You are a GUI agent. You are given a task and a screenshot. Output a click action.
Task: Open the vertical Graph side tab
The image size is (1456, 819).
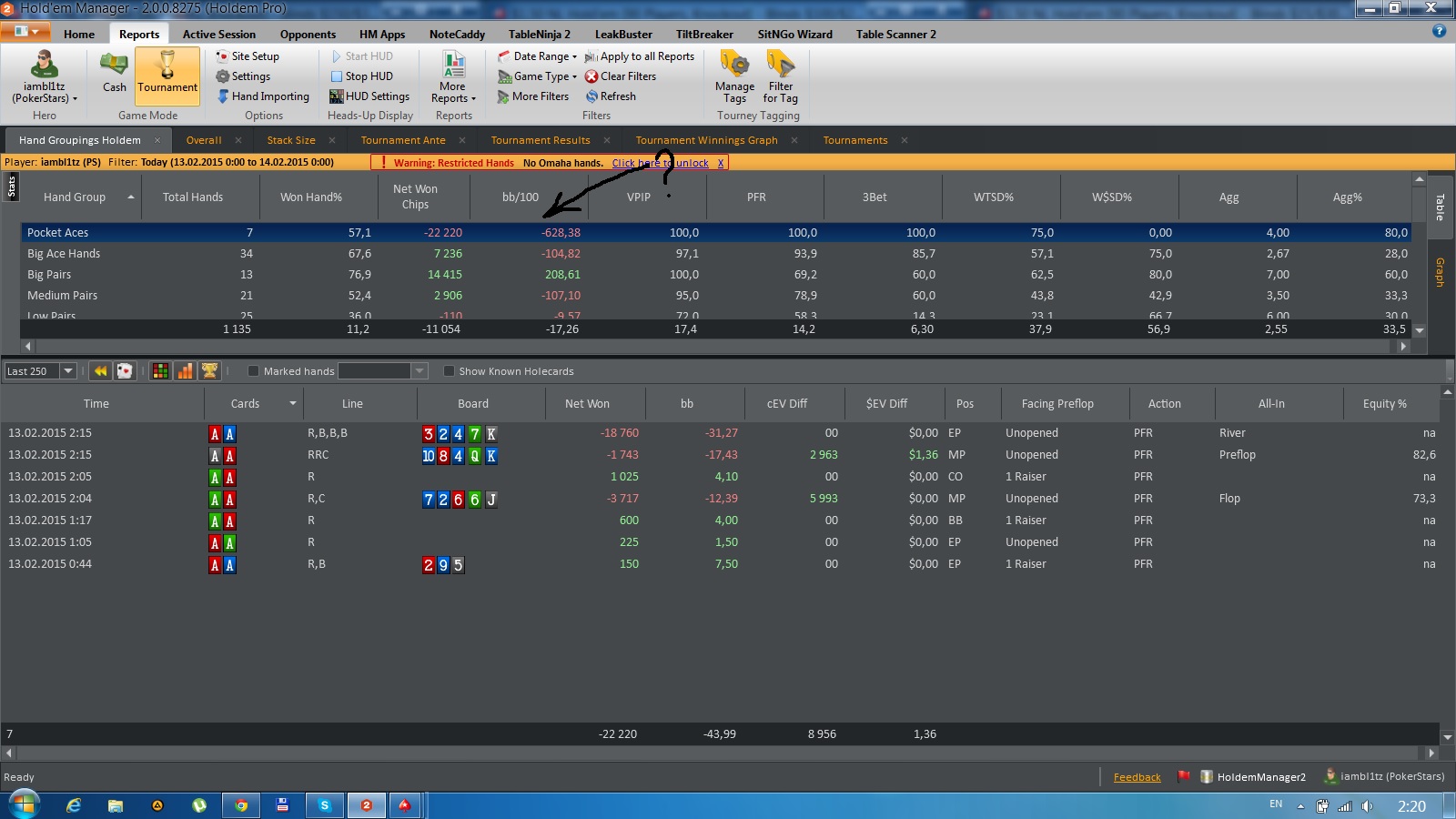pos(1441,271)
